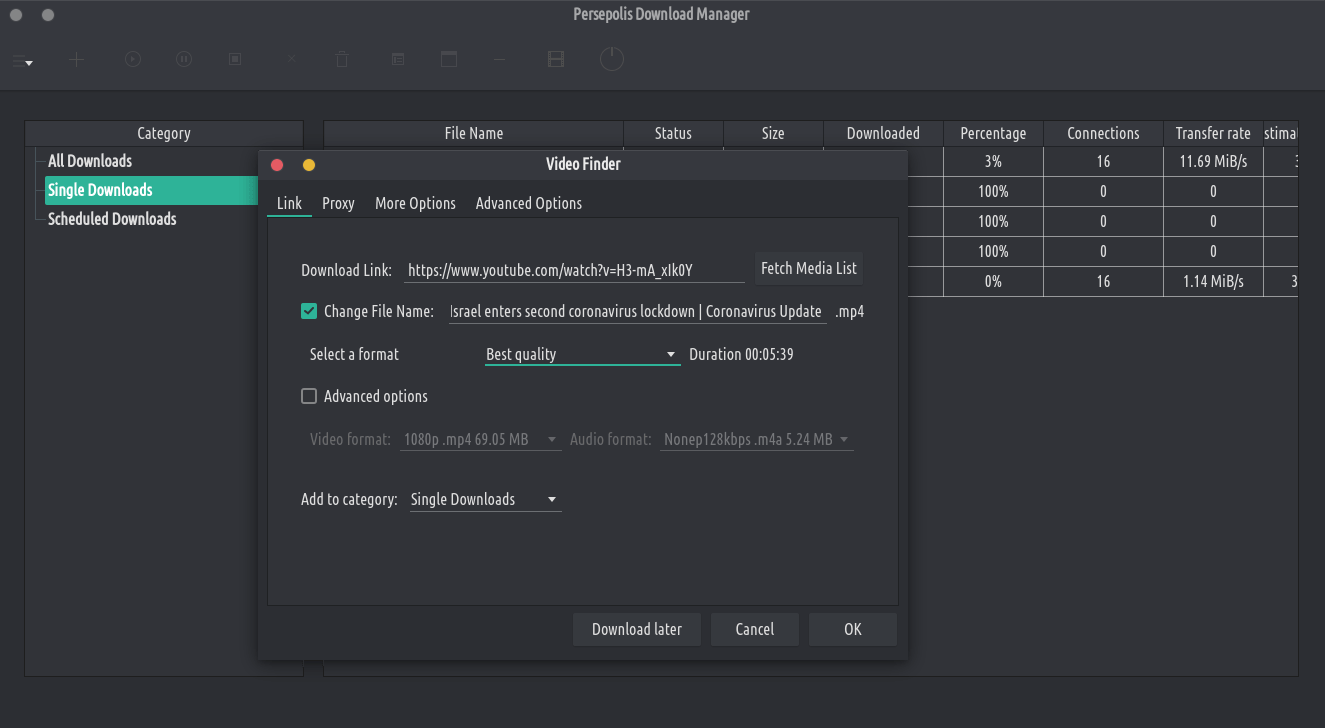The image size is (1325, 728).
Task: Click the stop download square icon
Action: [x=236, y=60]
